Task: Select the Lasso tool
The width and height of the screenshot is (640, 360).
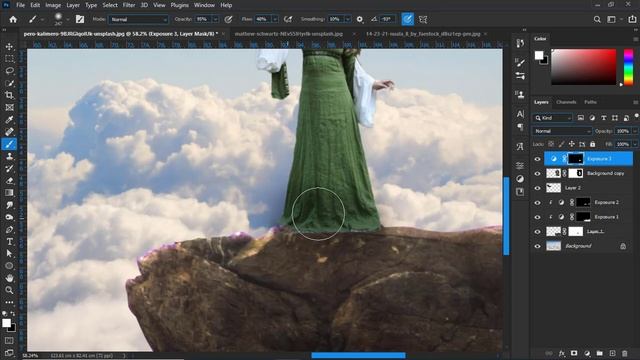Action: pos(9,71)
